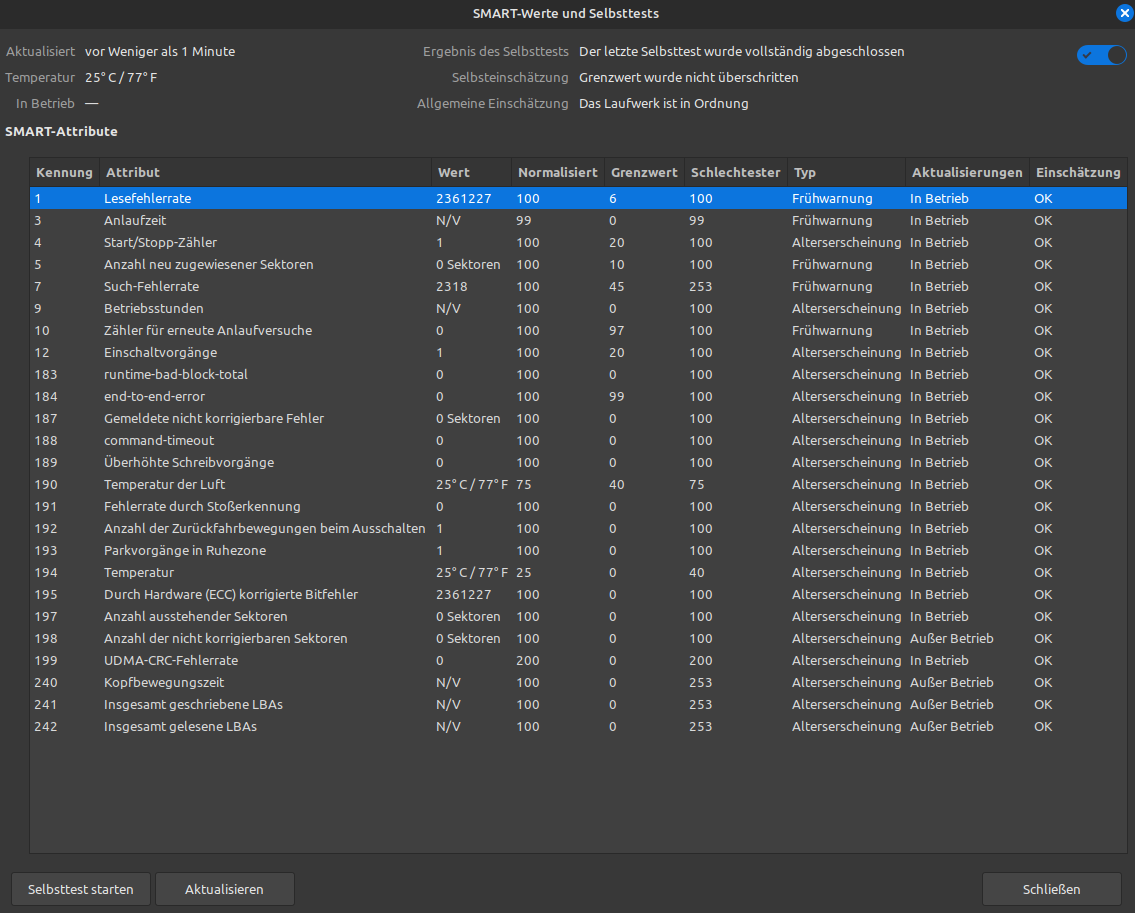The width and height of the screenshot is (1135, 913).
Task: Click the Schließen button
Action: click(1051, 889)
